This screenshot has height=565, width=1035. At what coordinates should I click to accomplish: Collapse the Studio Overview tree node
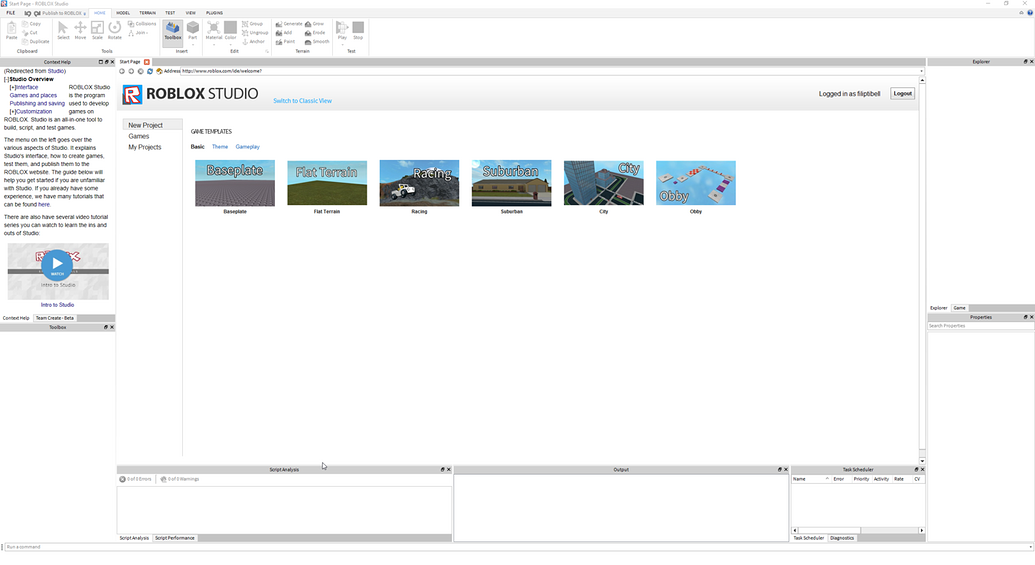coord(6,79)
